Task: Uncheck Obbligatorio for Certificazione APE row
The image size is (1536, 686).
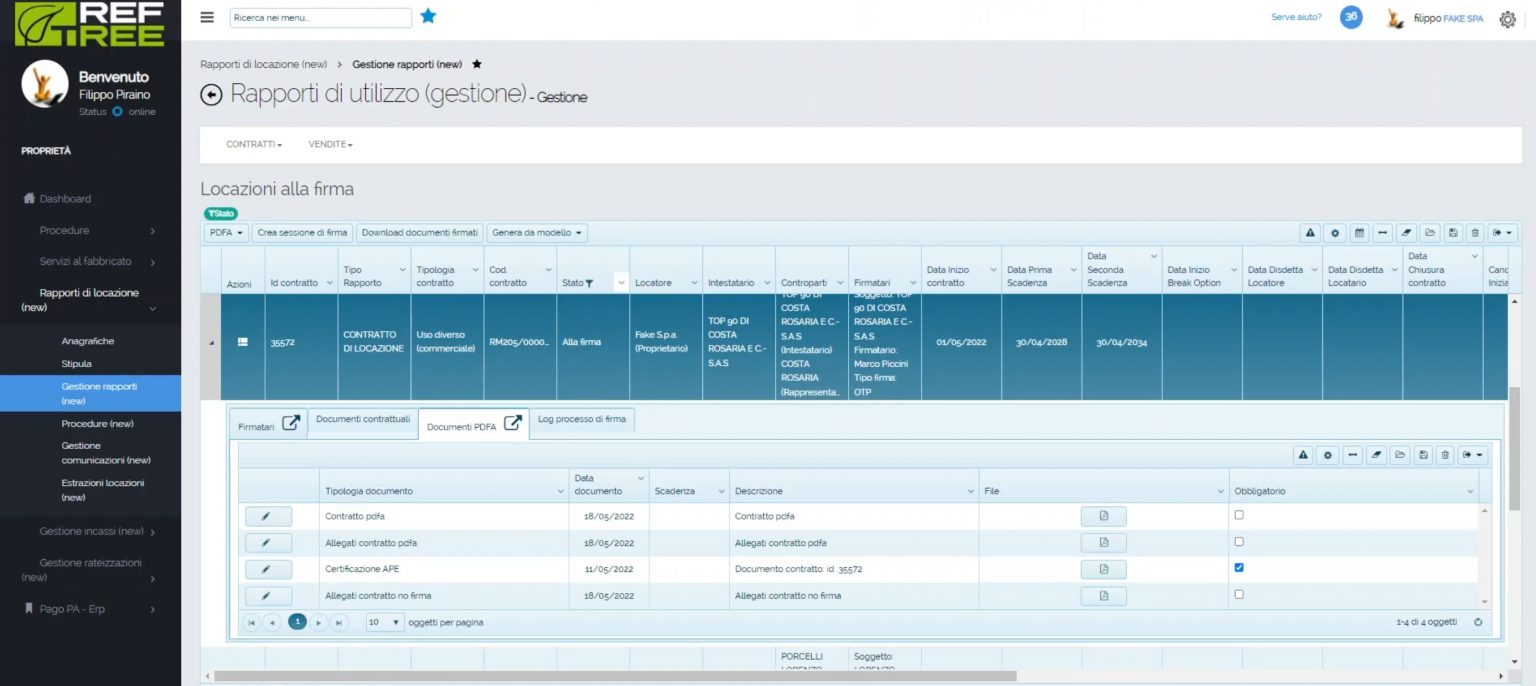Action: tap(1239, 568)
